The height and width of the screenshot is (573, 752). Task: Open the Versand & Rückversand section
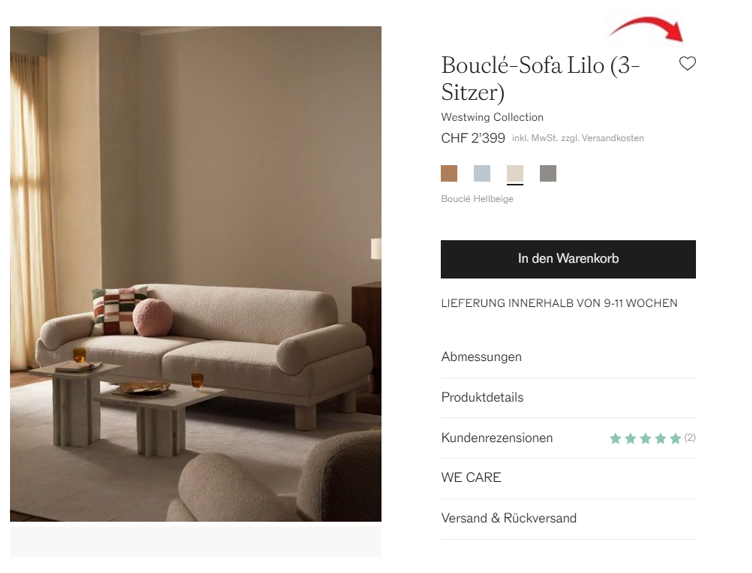tap(568, 519)
